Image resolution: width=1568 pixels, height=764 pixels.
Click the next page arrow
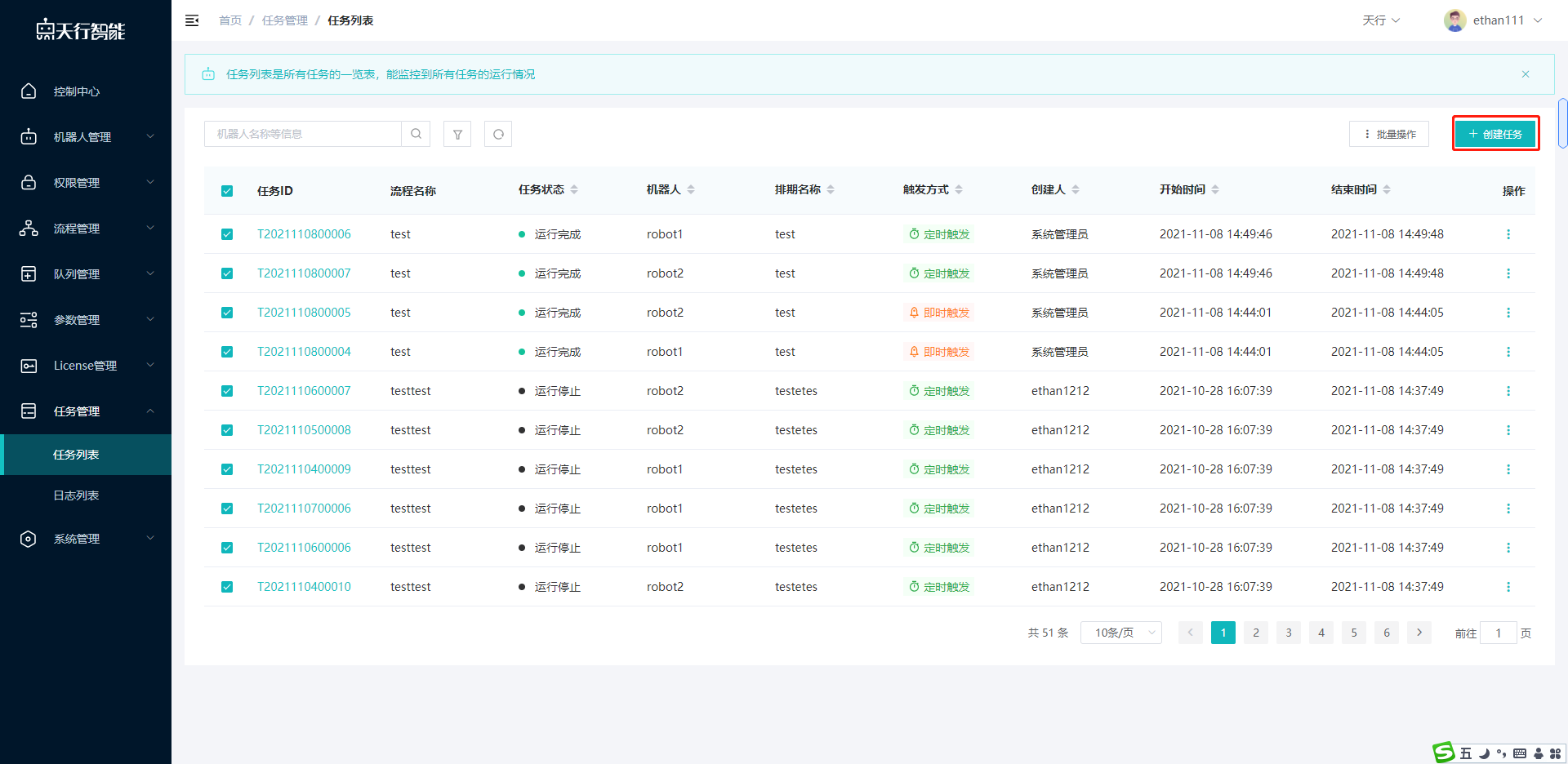click(x=1419, y=633)
